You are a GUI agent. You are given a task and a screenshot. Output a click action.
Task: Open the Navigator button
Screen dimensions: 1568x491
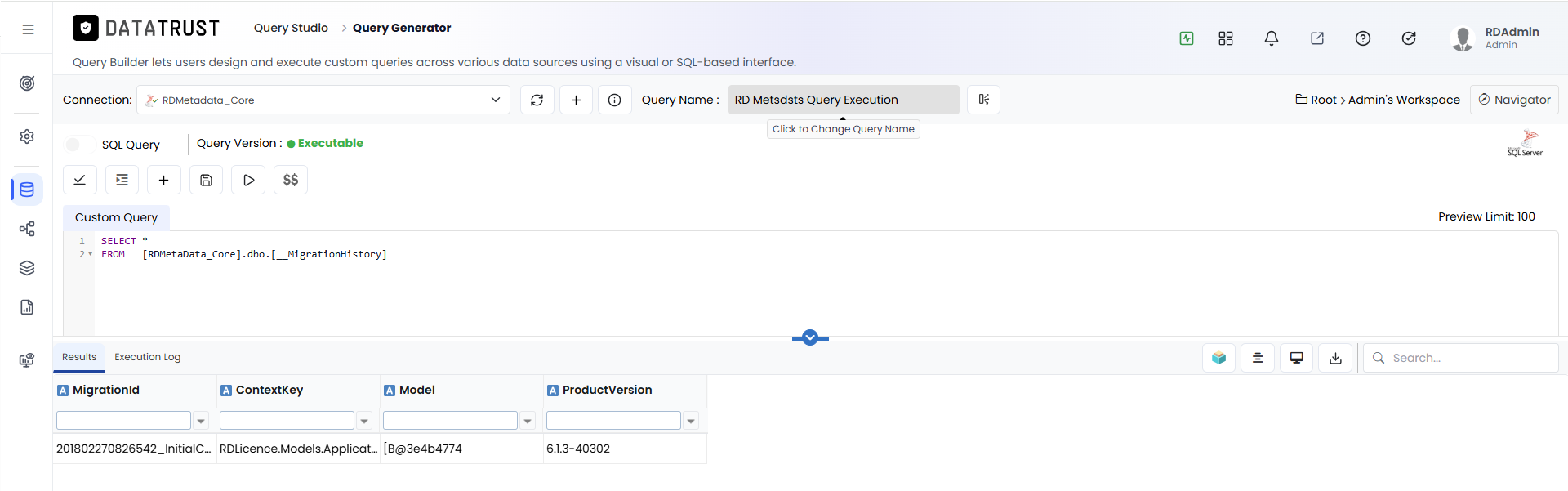[1514, 100]
